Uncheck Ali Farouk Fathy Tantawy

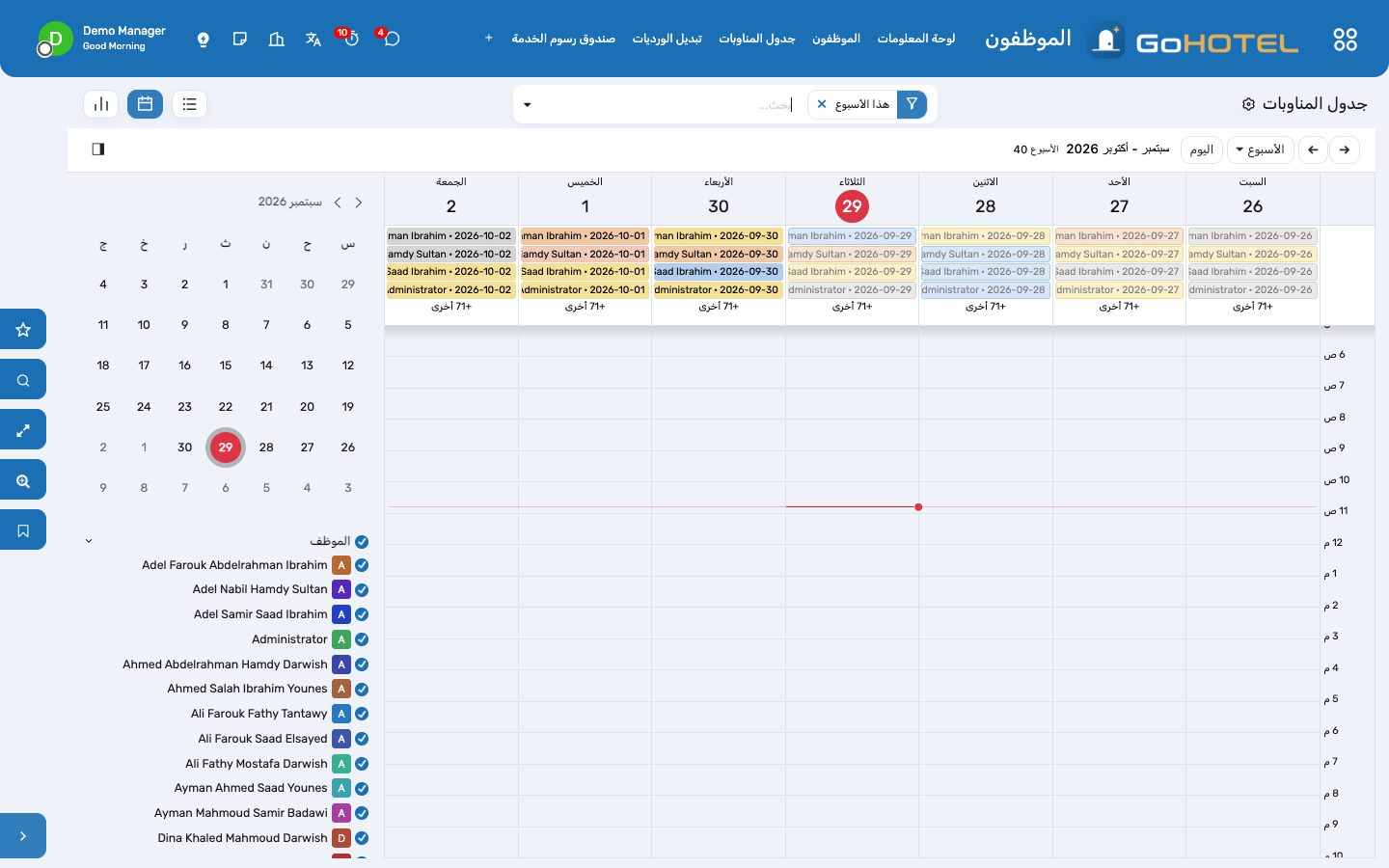coord(362,714)
